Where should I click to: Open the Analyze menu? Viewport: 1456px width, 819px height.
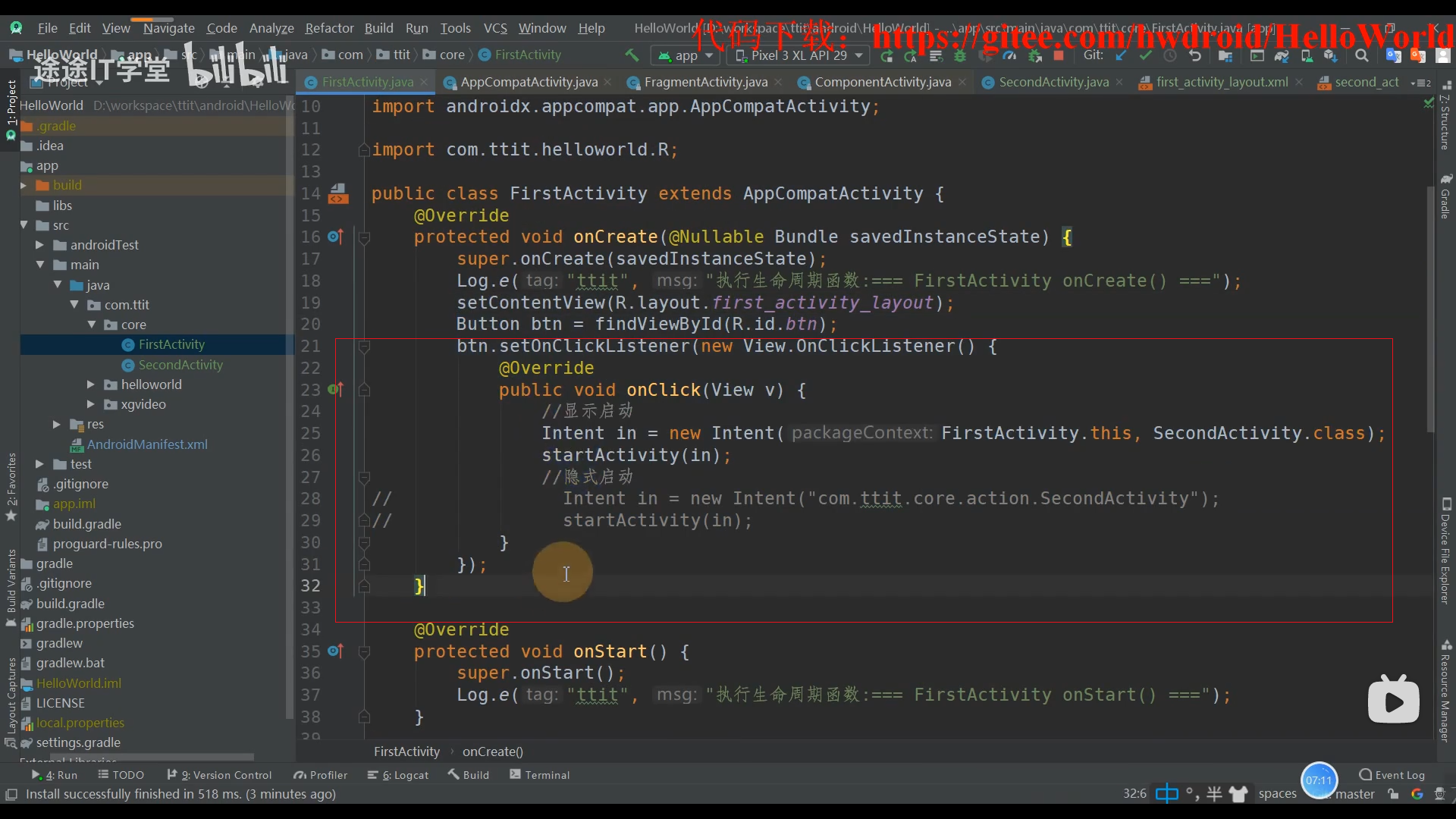point(271,28)
